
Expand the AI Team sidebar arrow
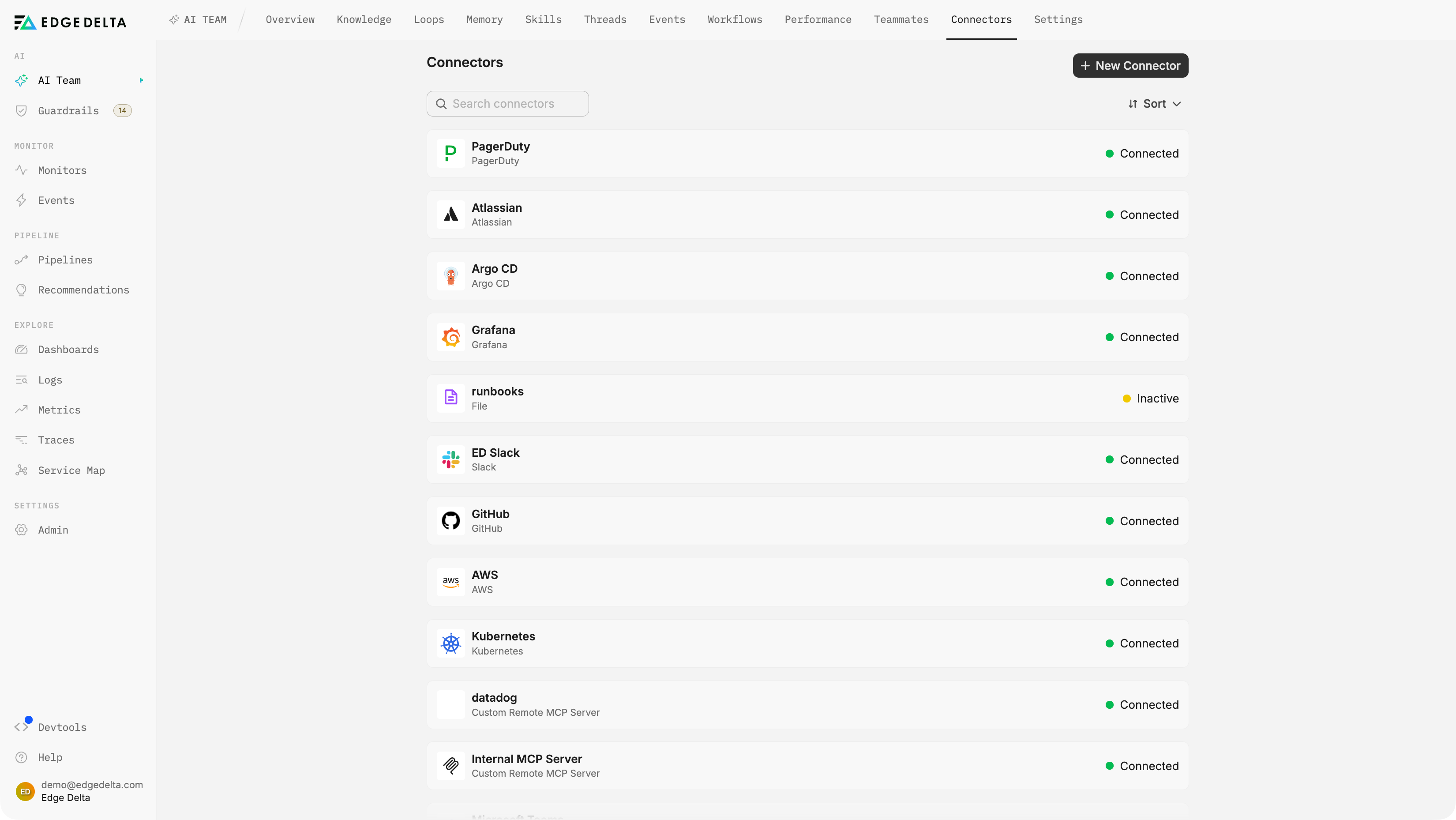point(141,80)
